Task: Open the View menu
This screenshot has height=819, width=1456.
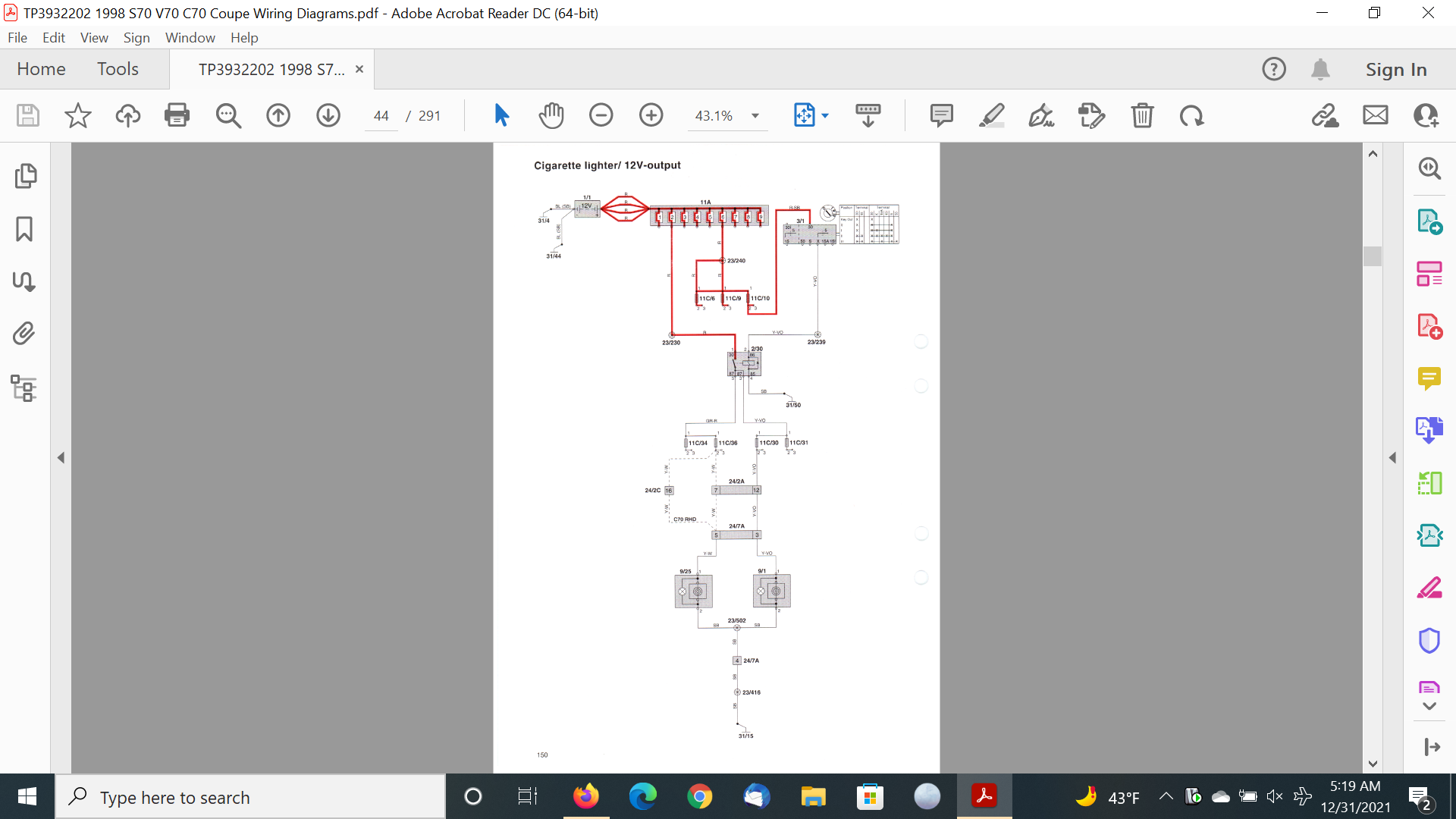Action: click(94, 38)
